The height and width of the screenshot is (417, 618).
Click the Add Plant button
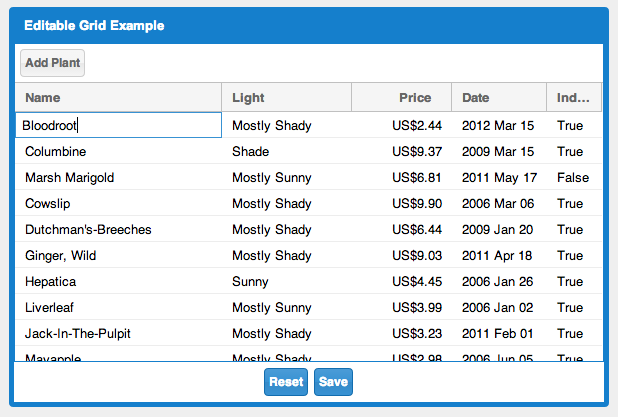pyautogui.click(x=52, y=63)
